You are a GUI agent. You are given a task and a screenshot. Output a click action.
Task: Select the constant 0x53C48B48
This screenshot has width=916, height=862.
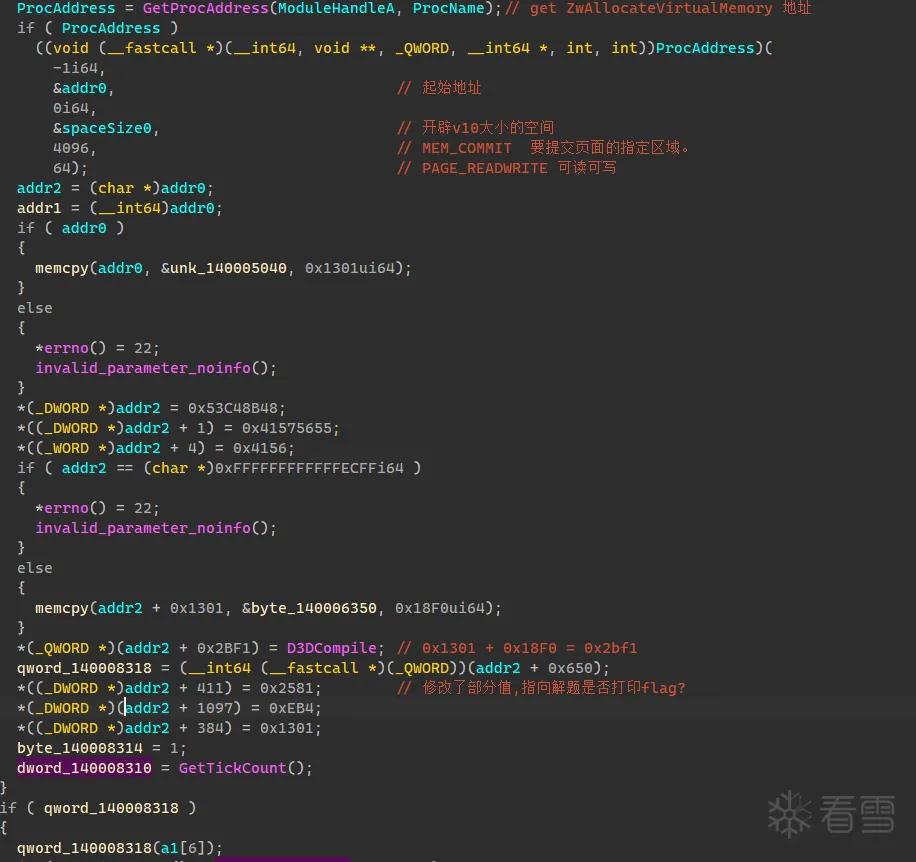233,408
